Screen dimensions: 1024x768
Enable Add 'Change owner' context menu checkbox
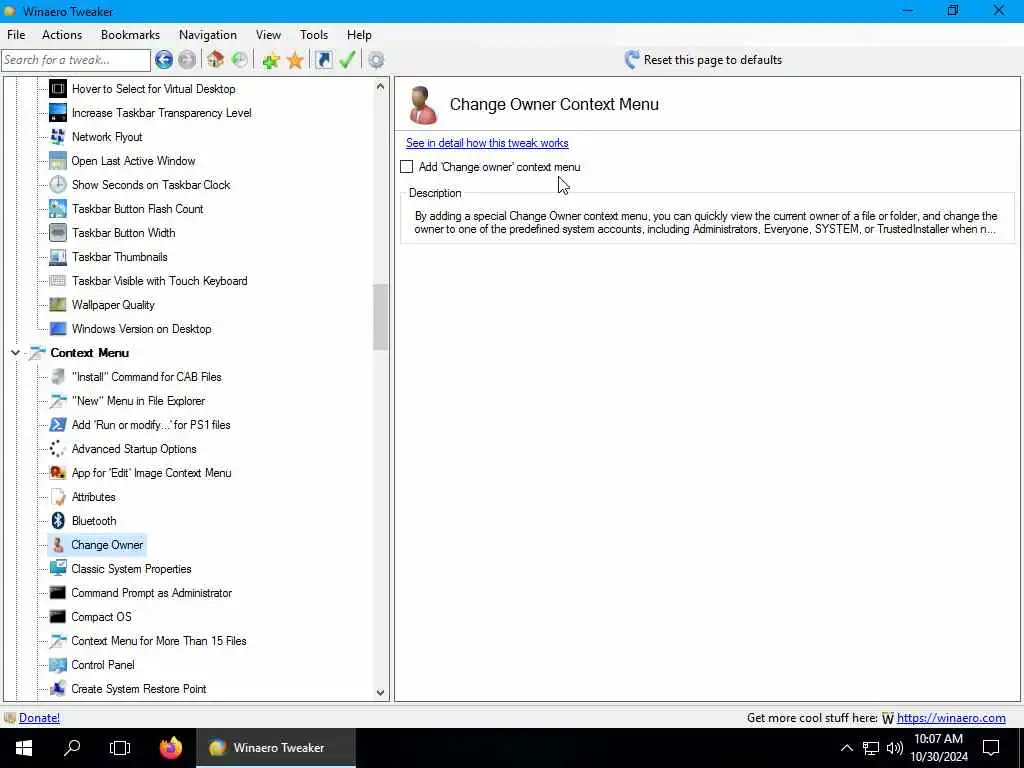coord(406,167)
